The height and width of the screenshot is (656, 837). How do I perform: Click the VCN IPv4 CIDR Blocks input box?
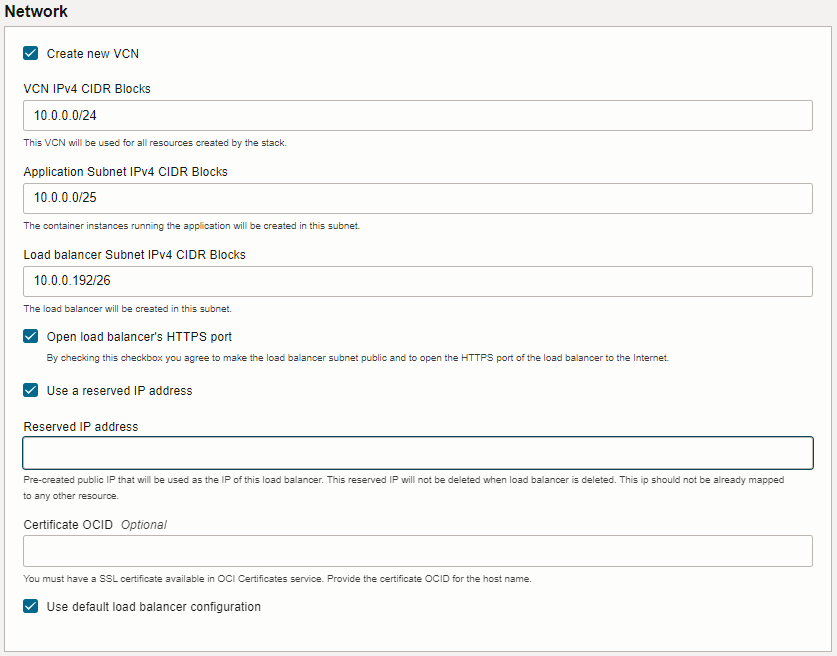tap(418, 115)
